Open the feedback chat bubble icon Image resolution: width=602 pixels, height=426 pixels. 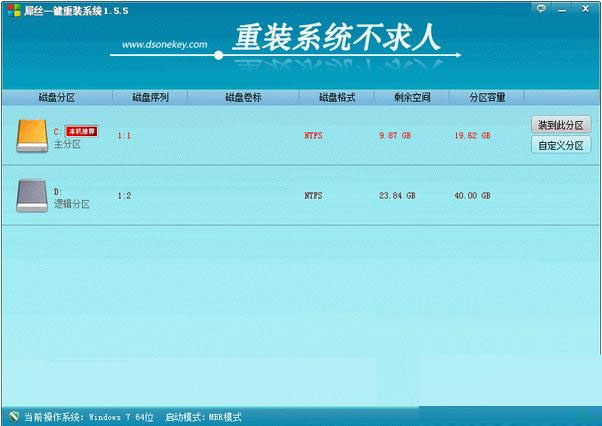541,9
